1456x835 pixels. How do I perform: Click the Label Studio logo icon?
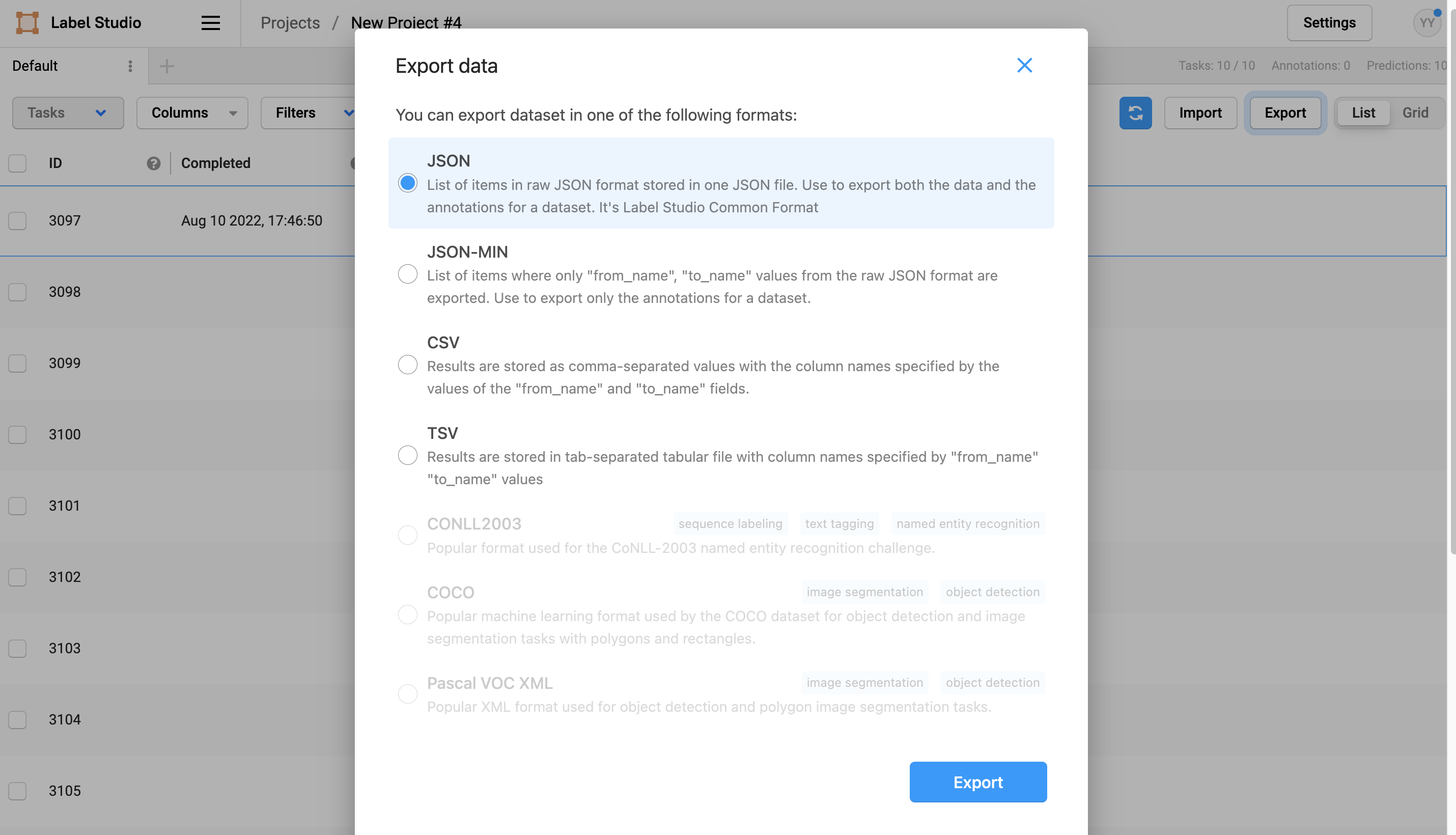click(27, 23)
